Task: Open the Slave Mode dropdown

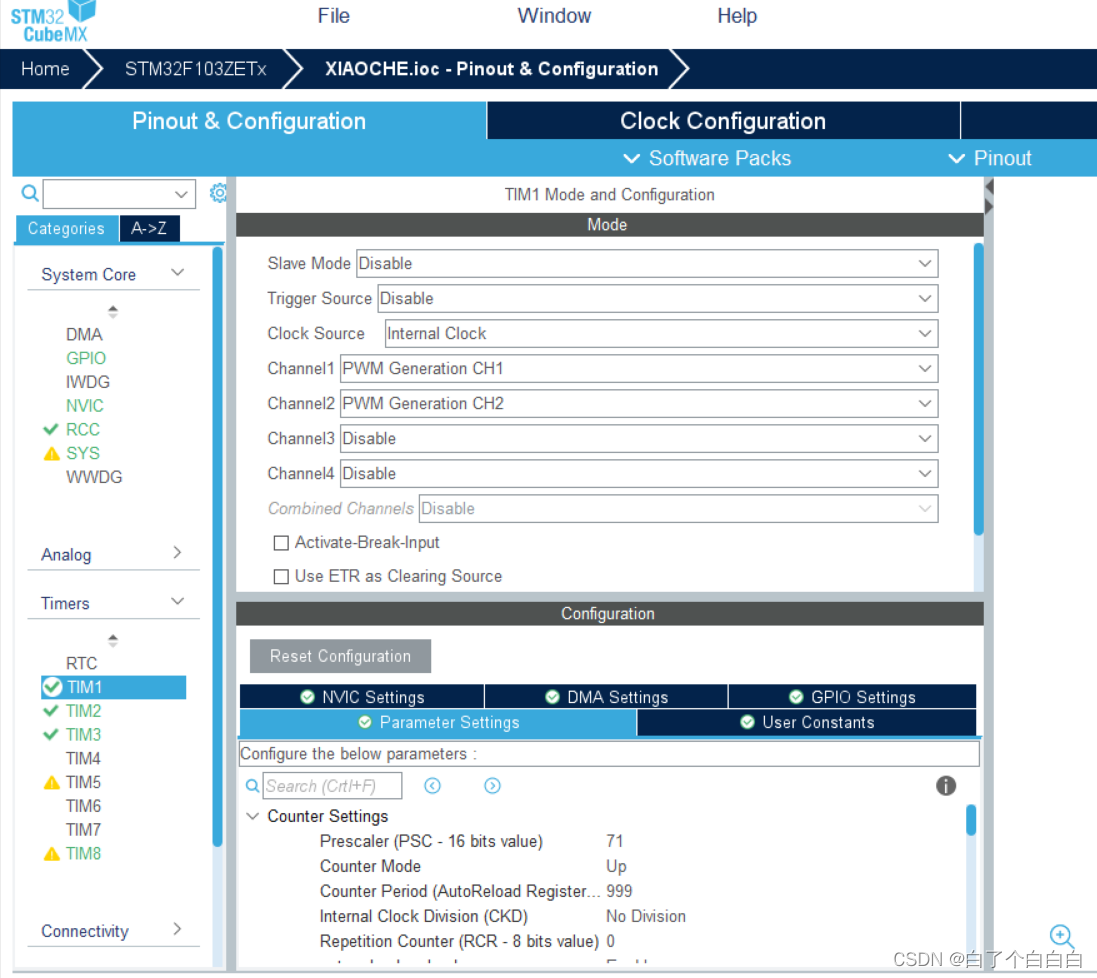Action: [x=646, y=264]
